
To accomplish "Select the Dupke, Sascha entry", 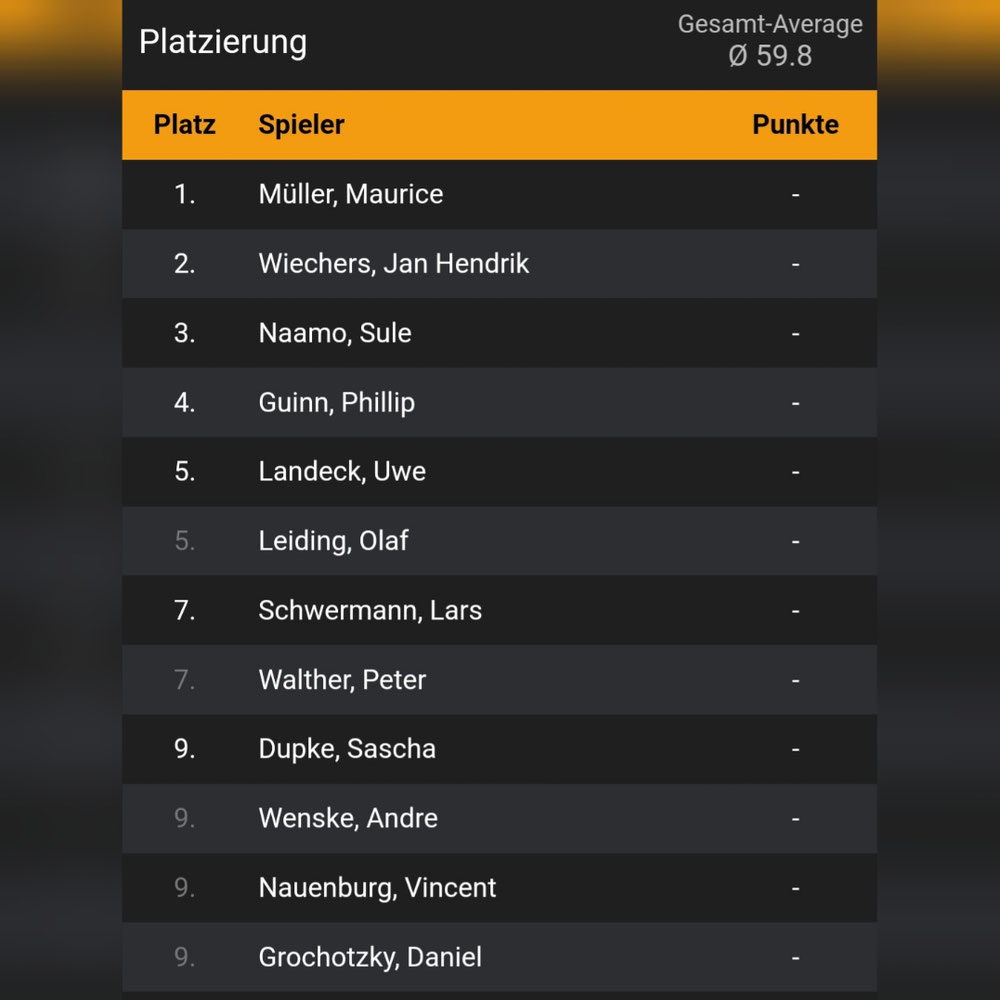I will coord(499,749).
